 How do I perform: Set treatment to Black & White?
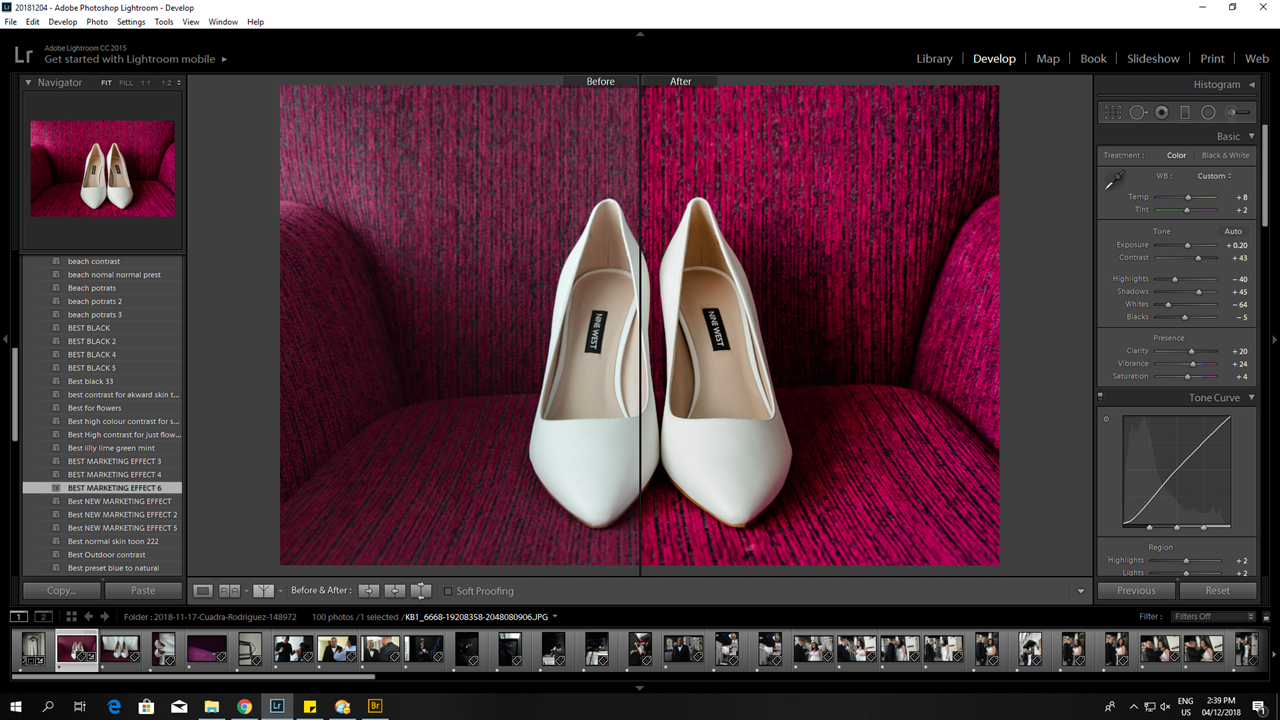point(1225,155)
